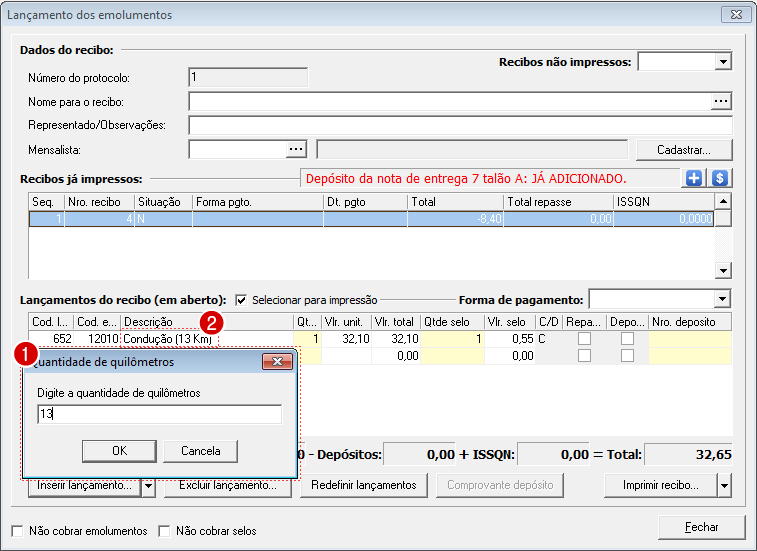
Task: Click the Total 32,65 value field
Action: coord(688,454)
